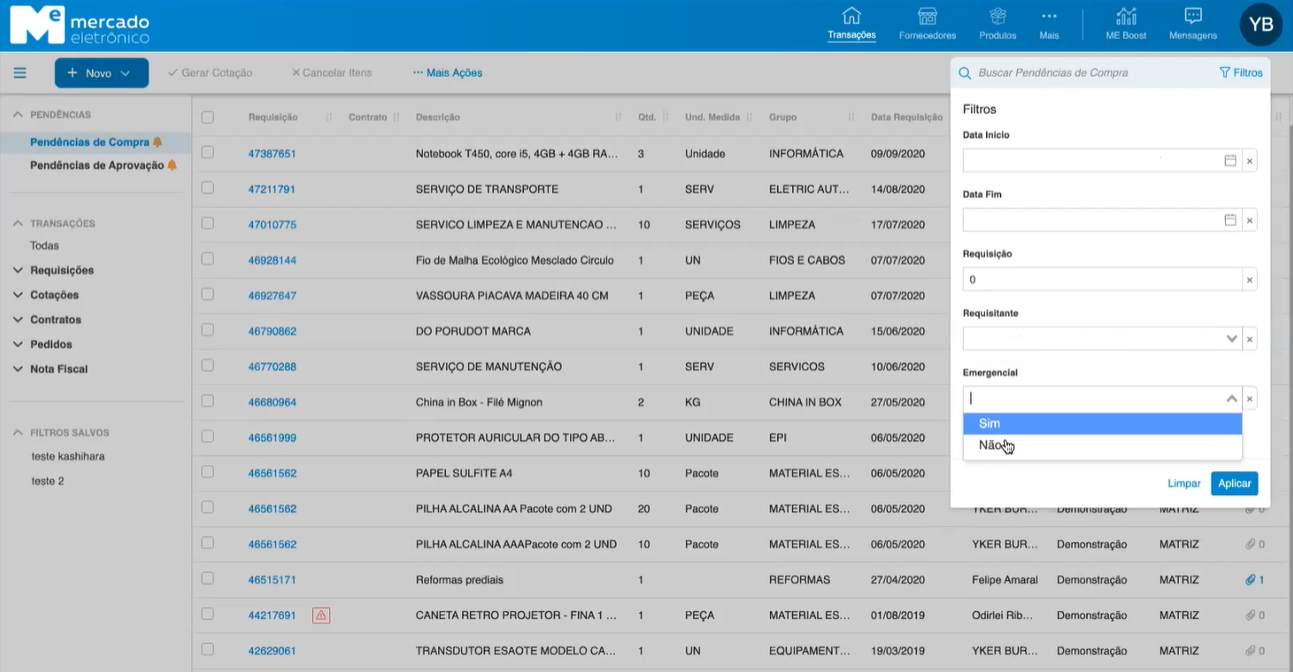
Task: Collapse the Emergencial combo box
Action: 1232,399
